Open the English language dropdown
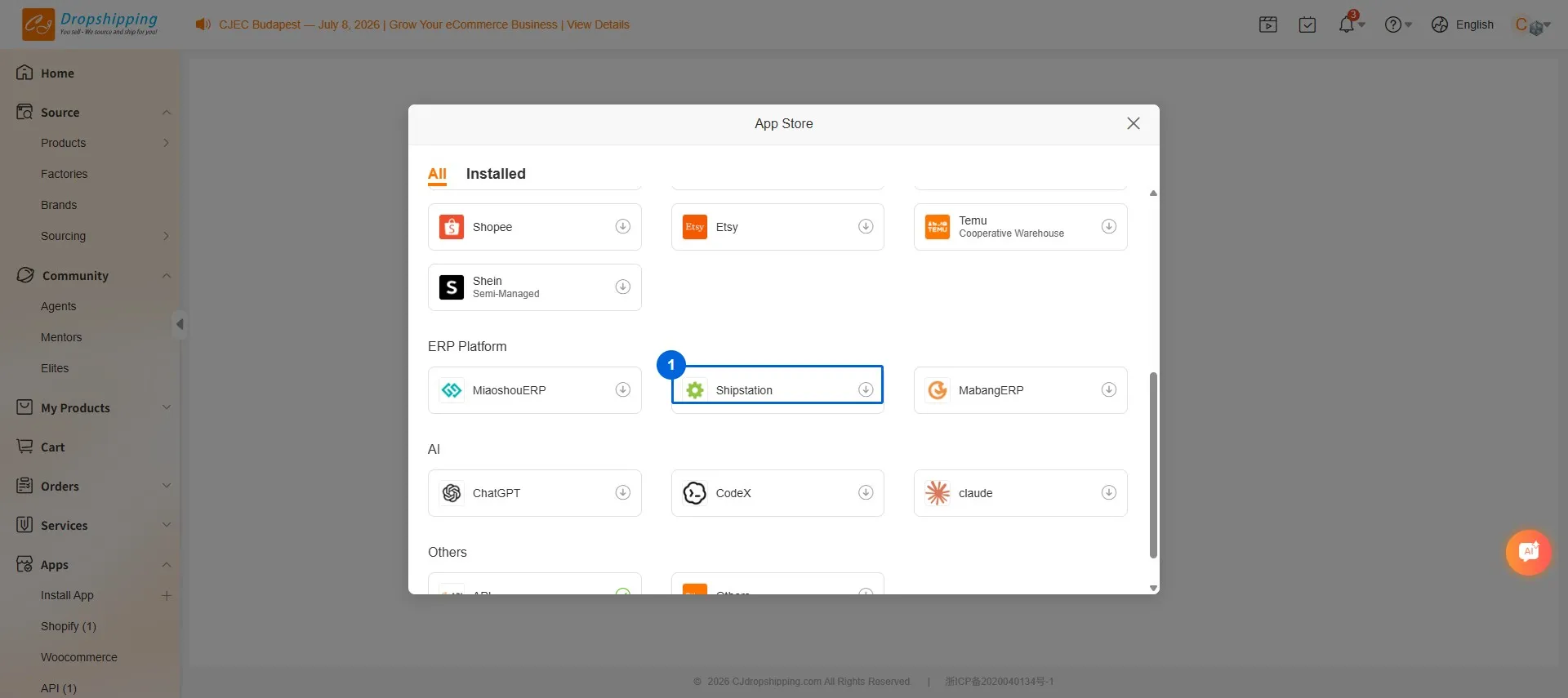 [1463, 24]
